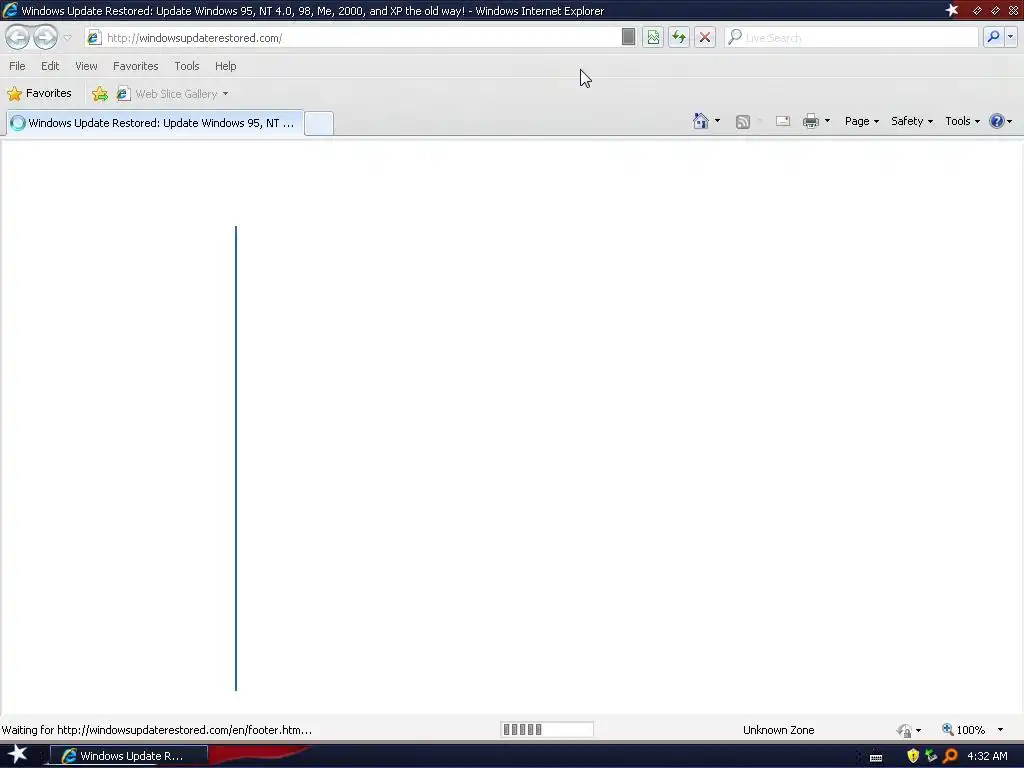Image resolution: width=1024 pixels, height=768 pixels.
Task: Click the star button in title bar
Action: pyautogui.click(x=952, y=10)
